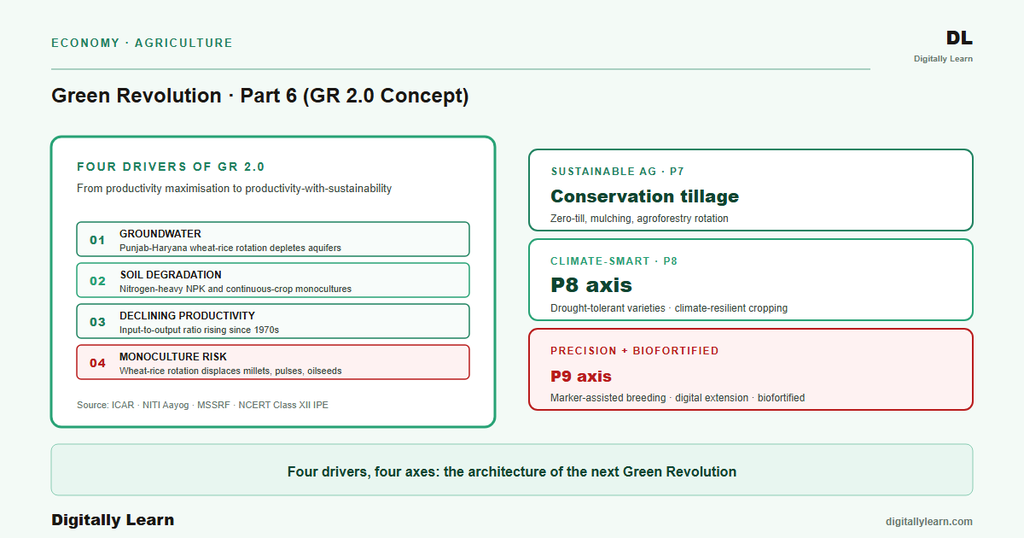This screenshot has height=538, width=1024.
Task: Click the 'CLIMATE-SMART · P8' label
Action: [x=614, y=261]
